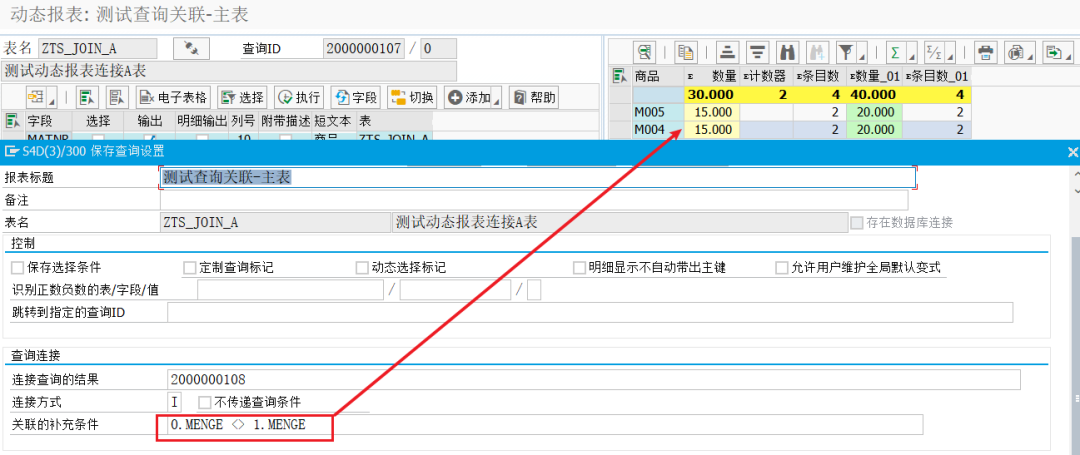Click the find-next binoculars icon
This screenshot has height=455, width=1080.
(818, 52)
